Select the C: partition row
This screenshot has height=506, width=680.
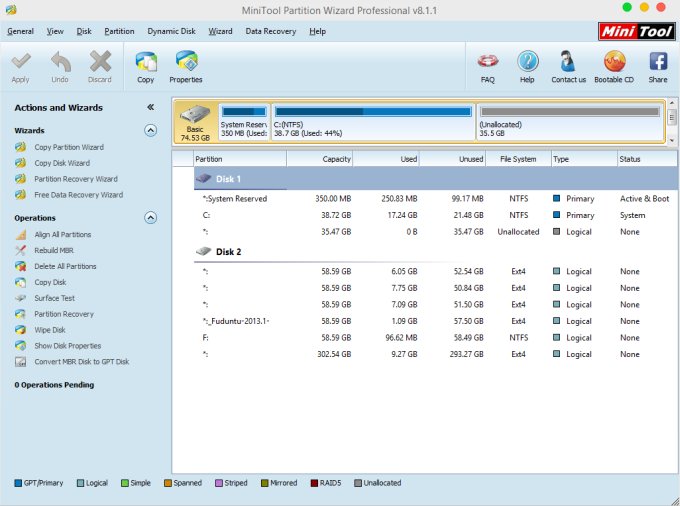tap(435, 215)
